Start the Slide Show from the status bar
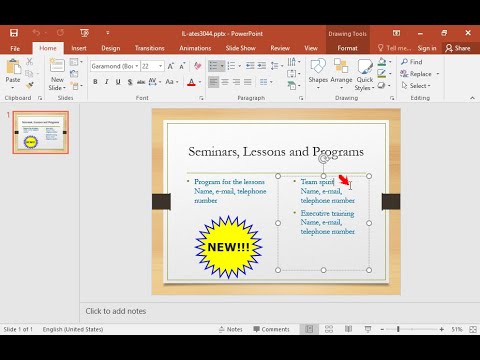Screen dimensions: 480x360 point(368,329)
